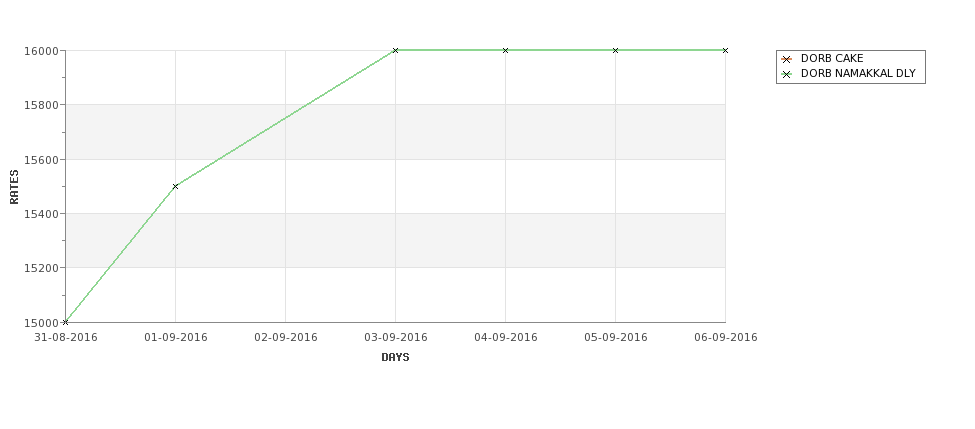Screen dimensions: 975x429
Task: Select the DORB CAKE legend label
Action: pyautogui.click(x=832, y=58)
